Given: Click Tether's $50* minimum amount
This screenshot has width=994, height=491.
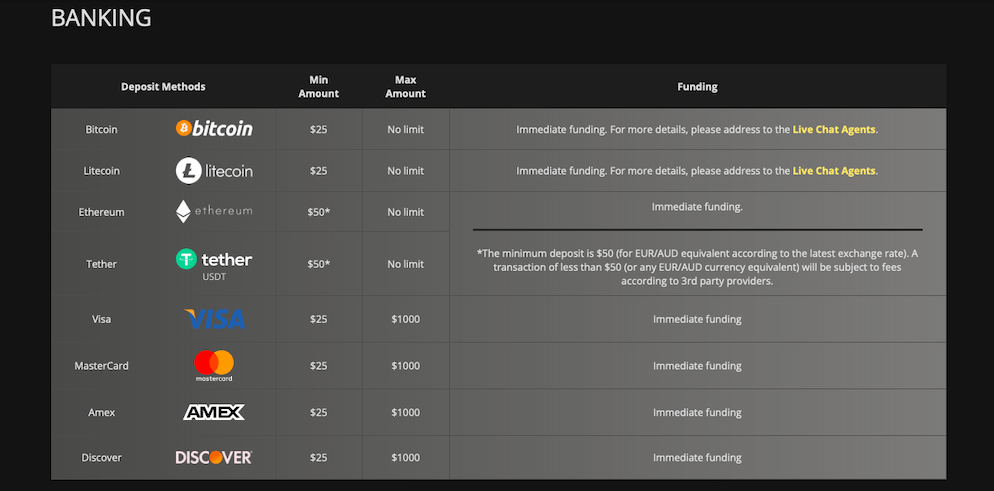Looking at the screenshot, I should point(319,264).
